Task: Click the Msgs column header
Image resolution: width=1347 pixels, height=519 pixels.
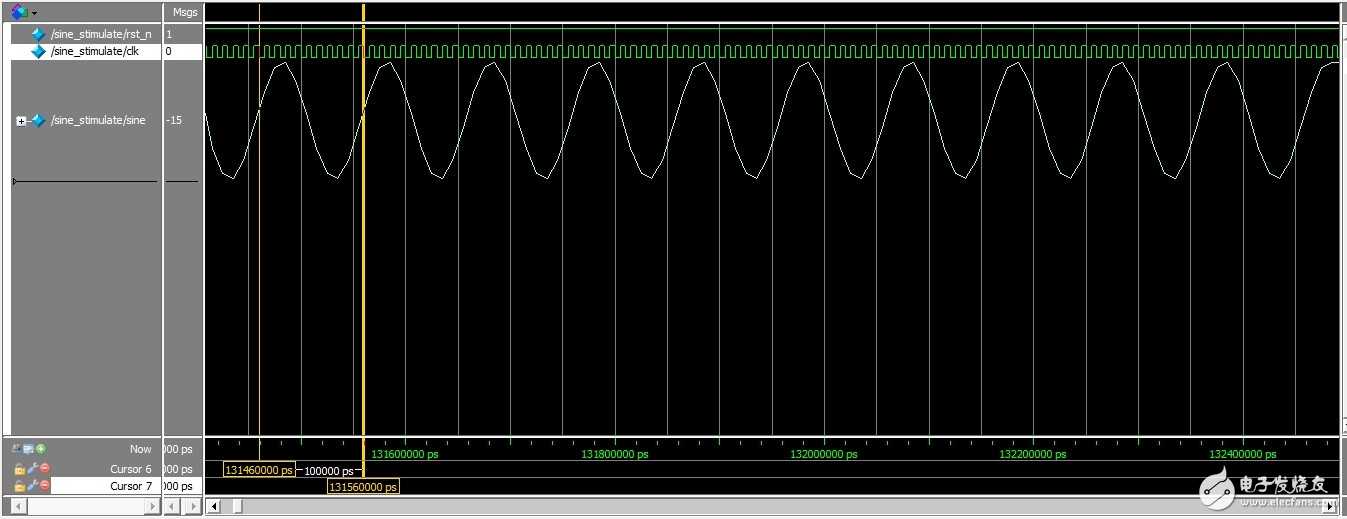Action: pyautogui.click(x=183, y=12)
